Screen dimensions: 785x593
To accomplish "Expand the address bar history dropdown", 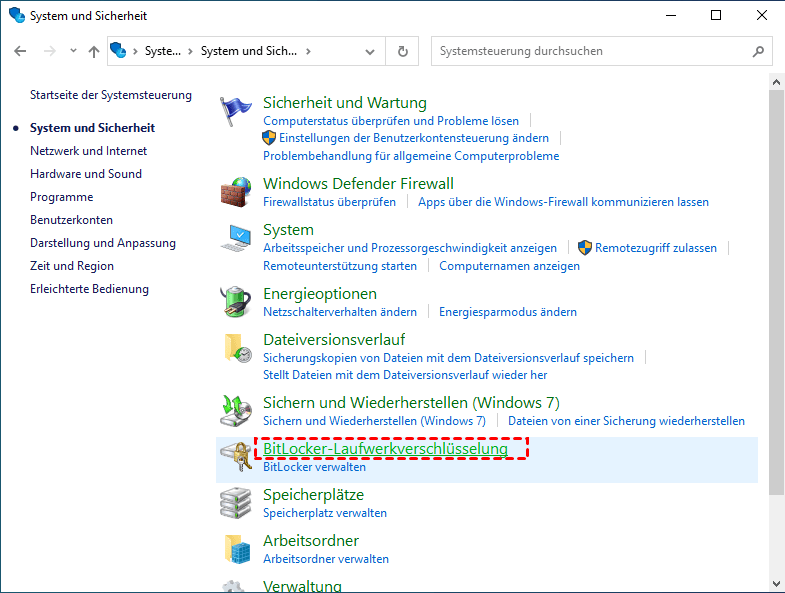I will click(370, 52).
